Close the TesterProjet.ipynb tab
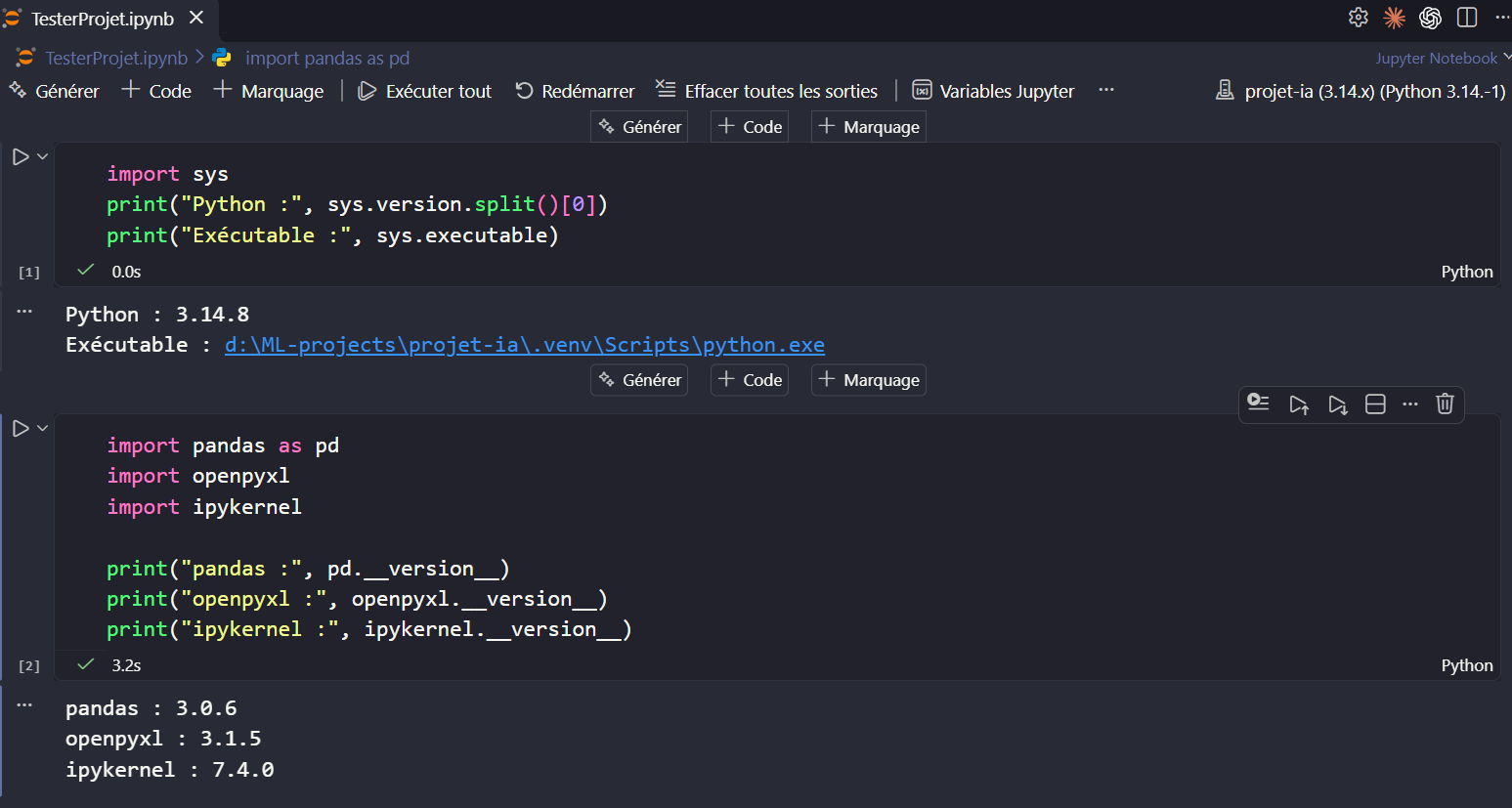1512x808 pixels. 196,18
